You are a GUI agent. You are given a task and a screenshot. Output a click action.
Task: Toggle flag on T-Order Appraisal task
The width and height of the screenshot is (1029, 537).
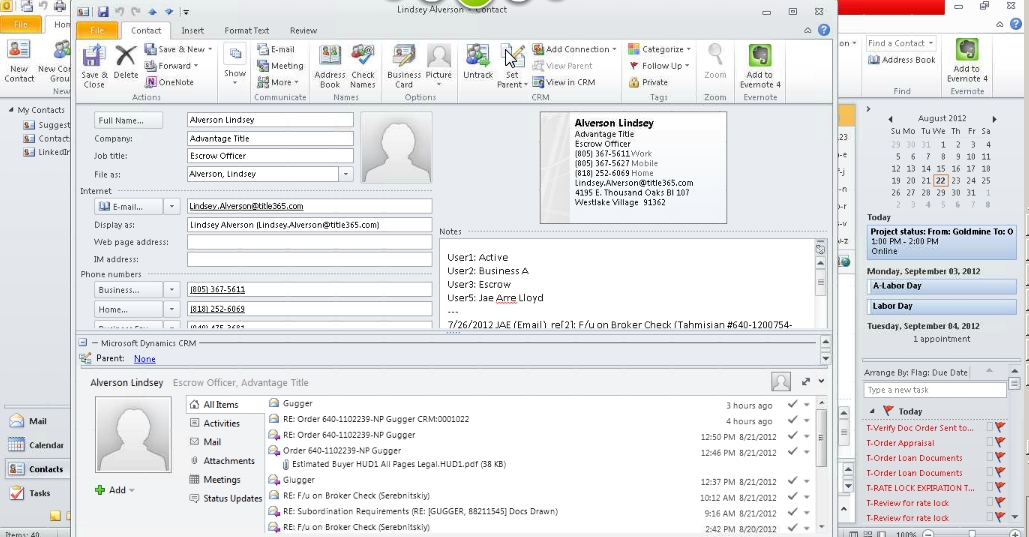(999, 443)
